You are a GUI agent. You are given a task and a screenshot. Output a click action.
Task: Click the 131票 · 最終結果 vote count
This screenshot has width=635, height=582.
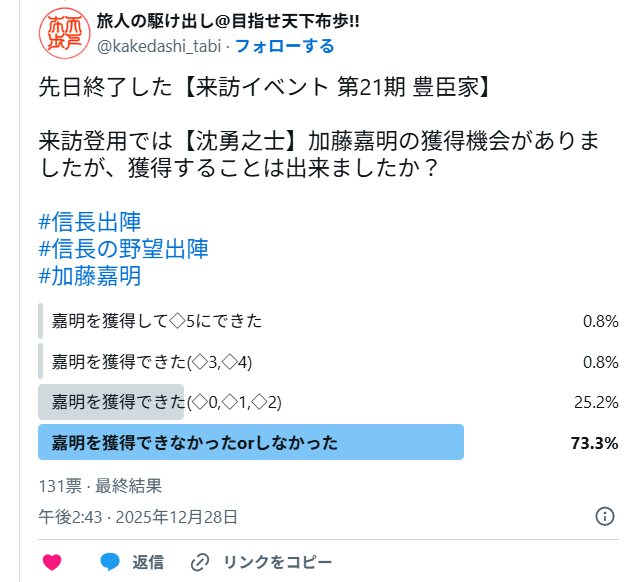click(100, 486)
